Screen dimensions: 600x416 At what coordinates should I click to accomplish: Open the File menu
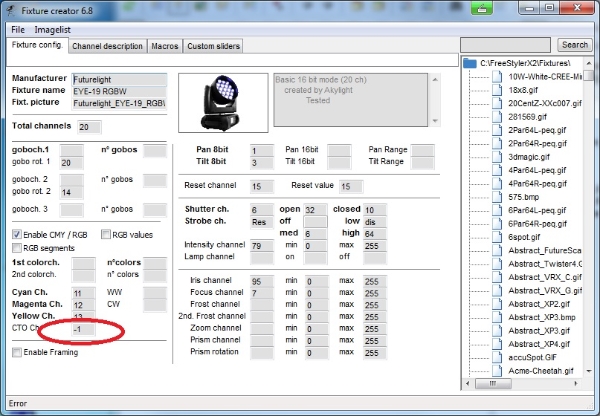click(18, 29)
